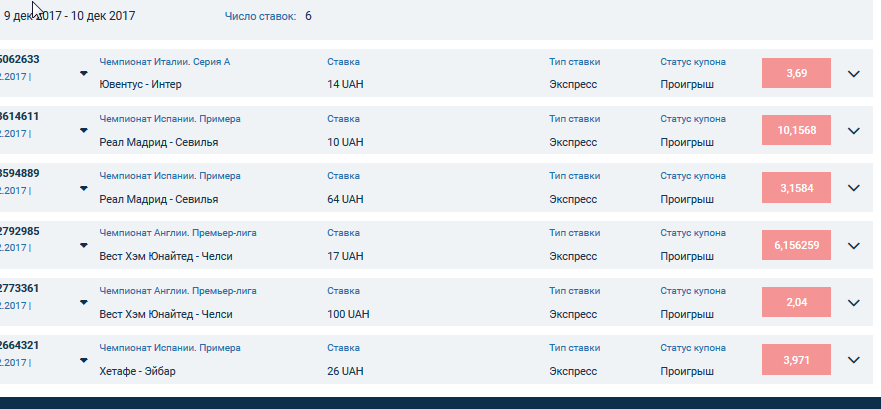Expand the 17 UAH Вест Хэм coupon chevron
The image size is (881, 409).
click(x=853, y=246)
